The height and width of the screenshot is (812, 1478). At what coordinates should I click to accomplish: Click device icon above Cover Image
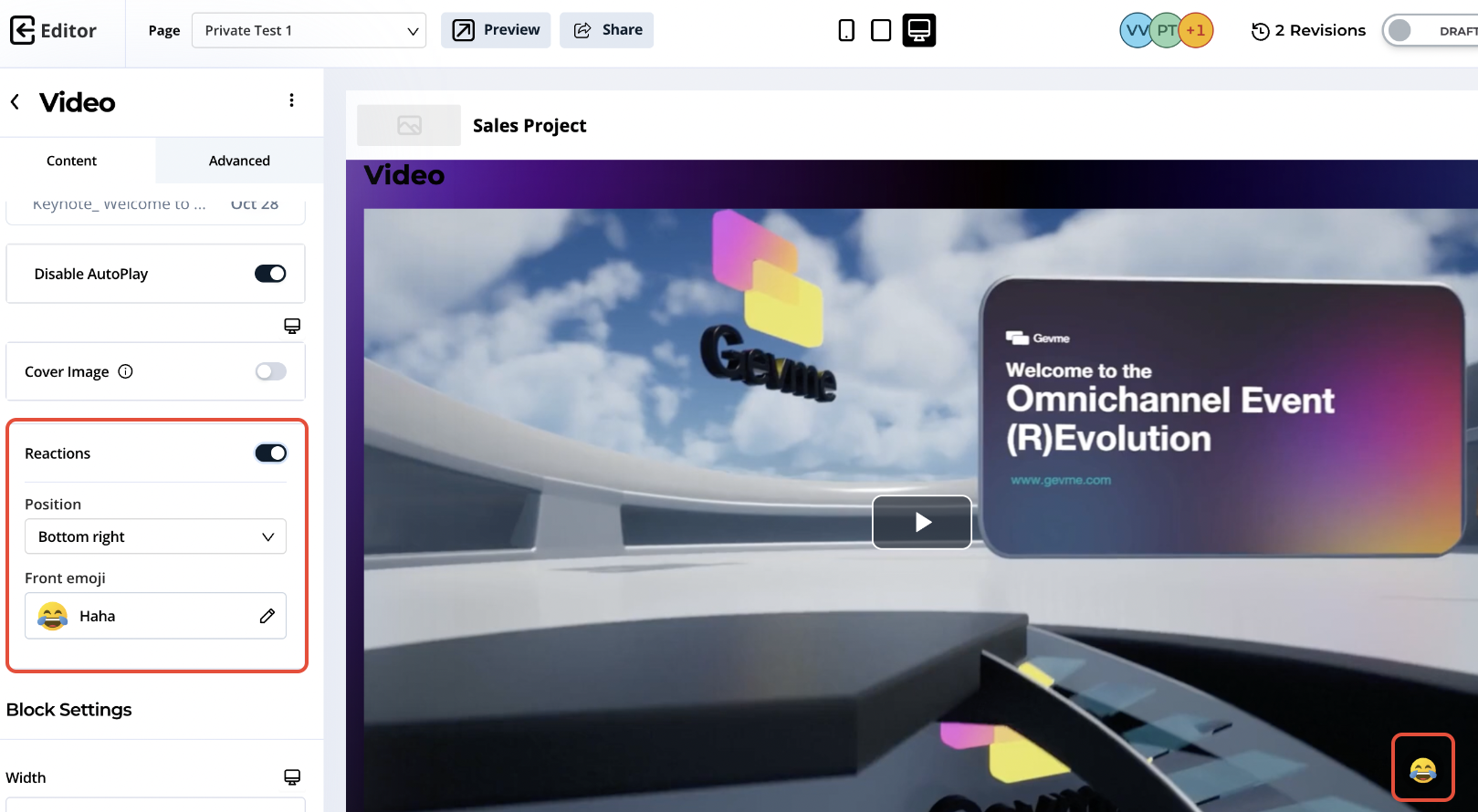(x=292, y=326)
